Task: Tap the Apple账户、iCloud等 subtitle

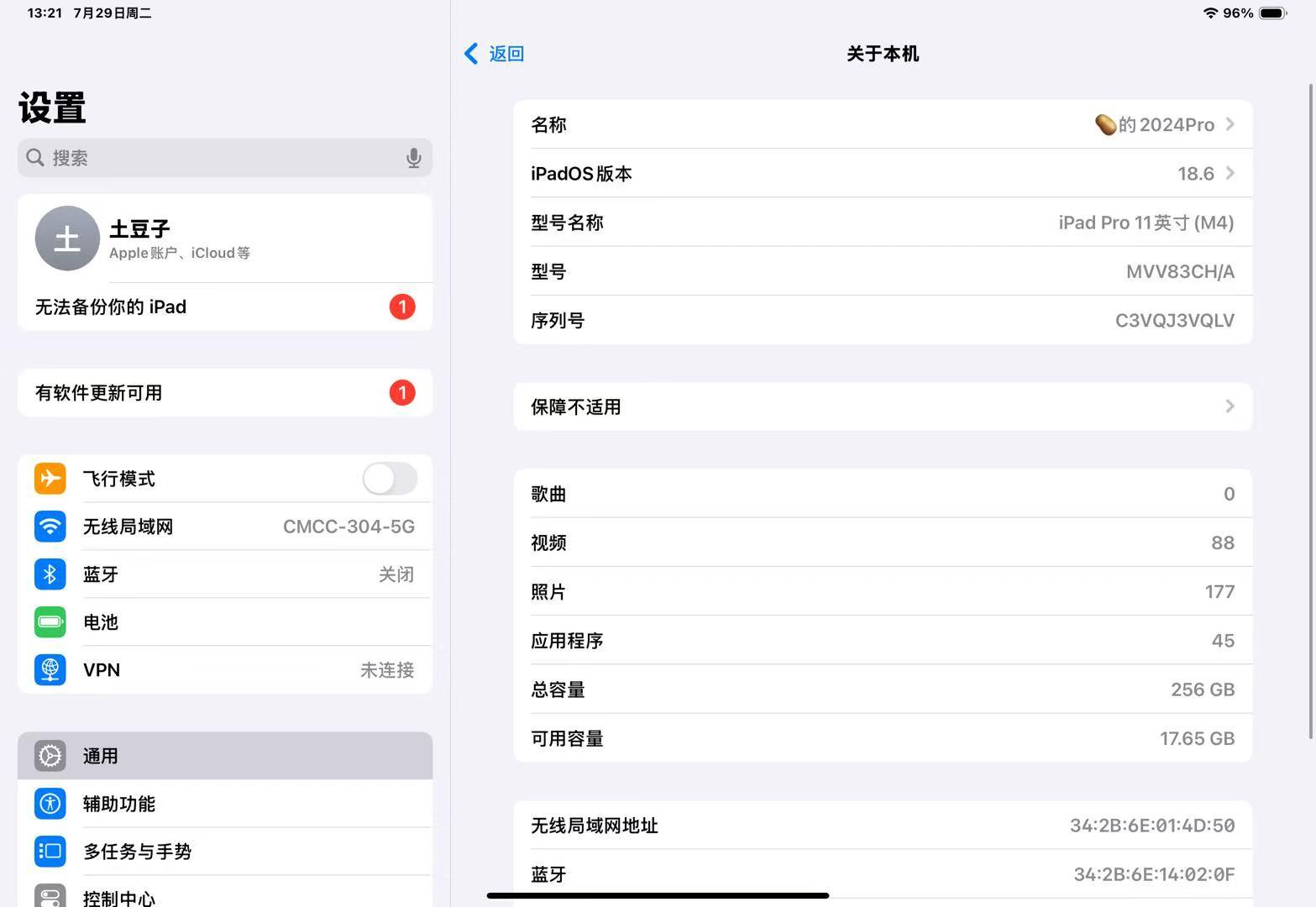Action: (180, 253)
